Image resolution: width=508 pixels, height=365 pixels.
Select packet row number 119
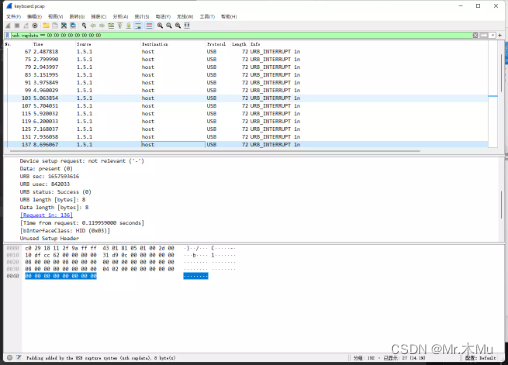[x=246, y=121]
